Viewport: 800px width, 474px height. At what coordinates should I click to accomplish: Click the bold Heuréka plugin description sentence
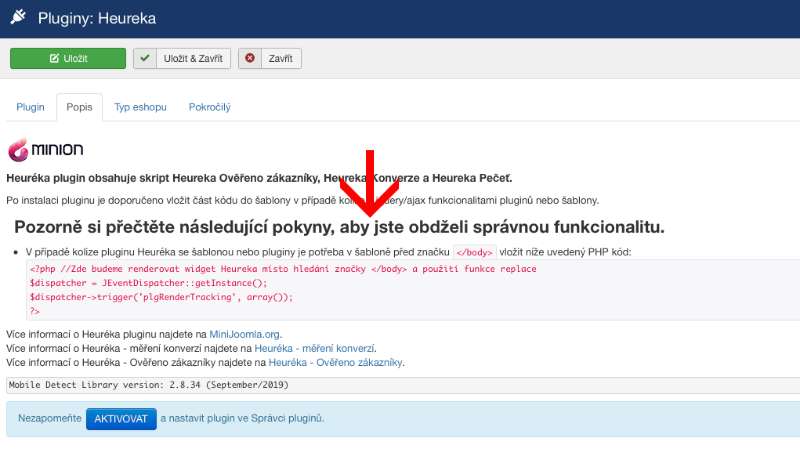point(258,178)
